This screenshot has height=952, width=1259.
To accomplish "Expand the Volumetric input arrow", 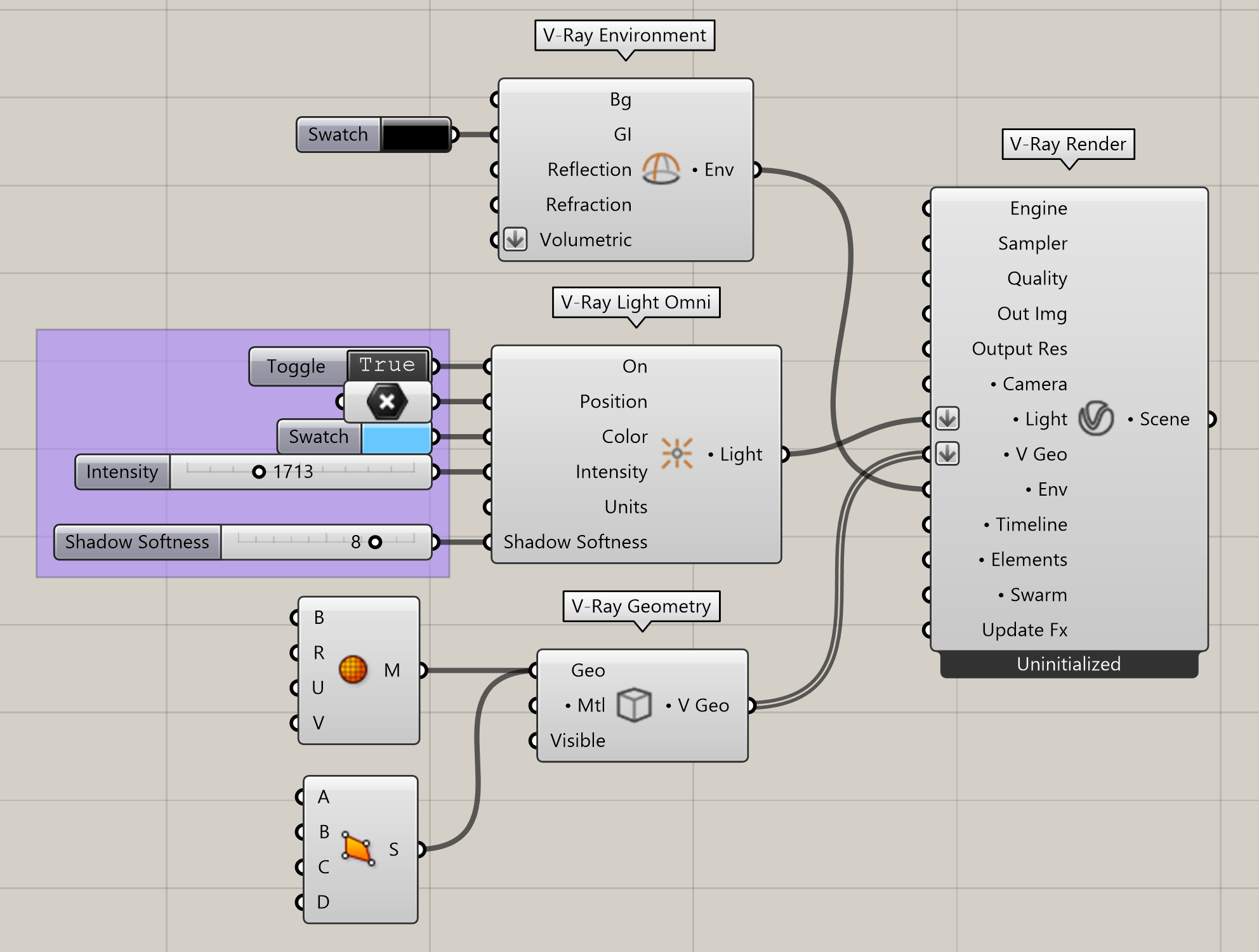I will click(x=515, y=239).
